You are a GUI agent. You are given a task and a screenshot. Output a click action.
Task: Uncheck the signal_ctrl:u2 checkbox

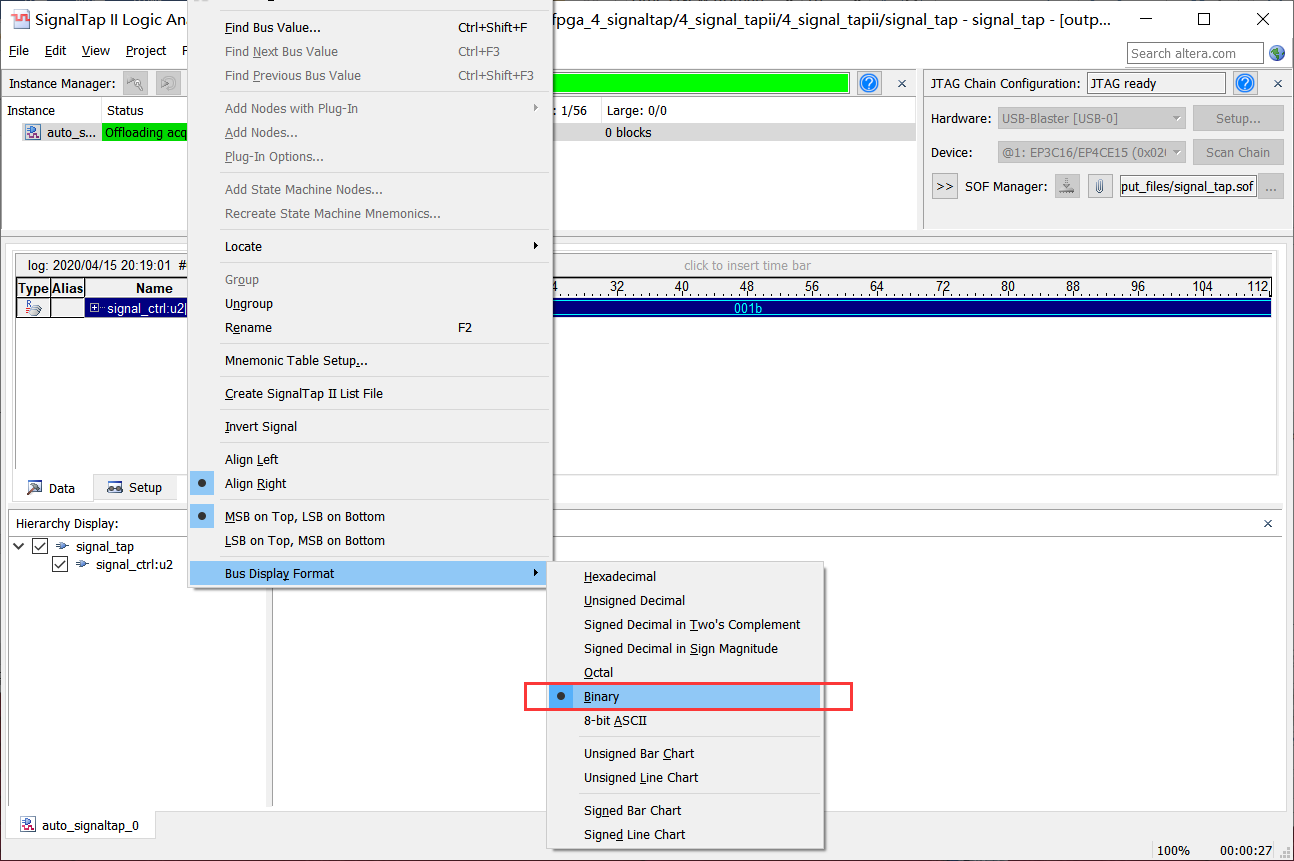point(60,564)
